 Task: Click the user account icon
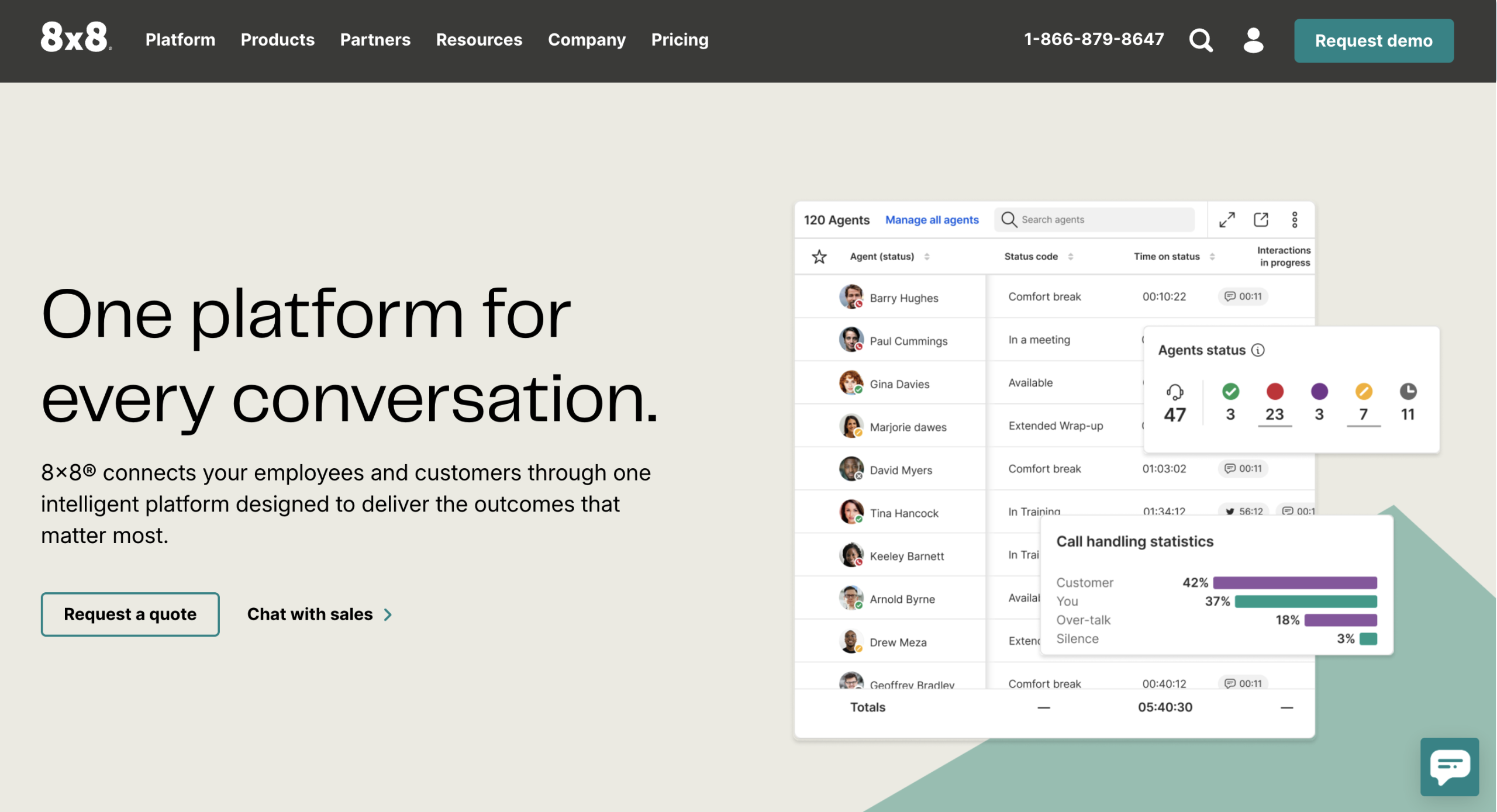click(x=1253, y=40)
